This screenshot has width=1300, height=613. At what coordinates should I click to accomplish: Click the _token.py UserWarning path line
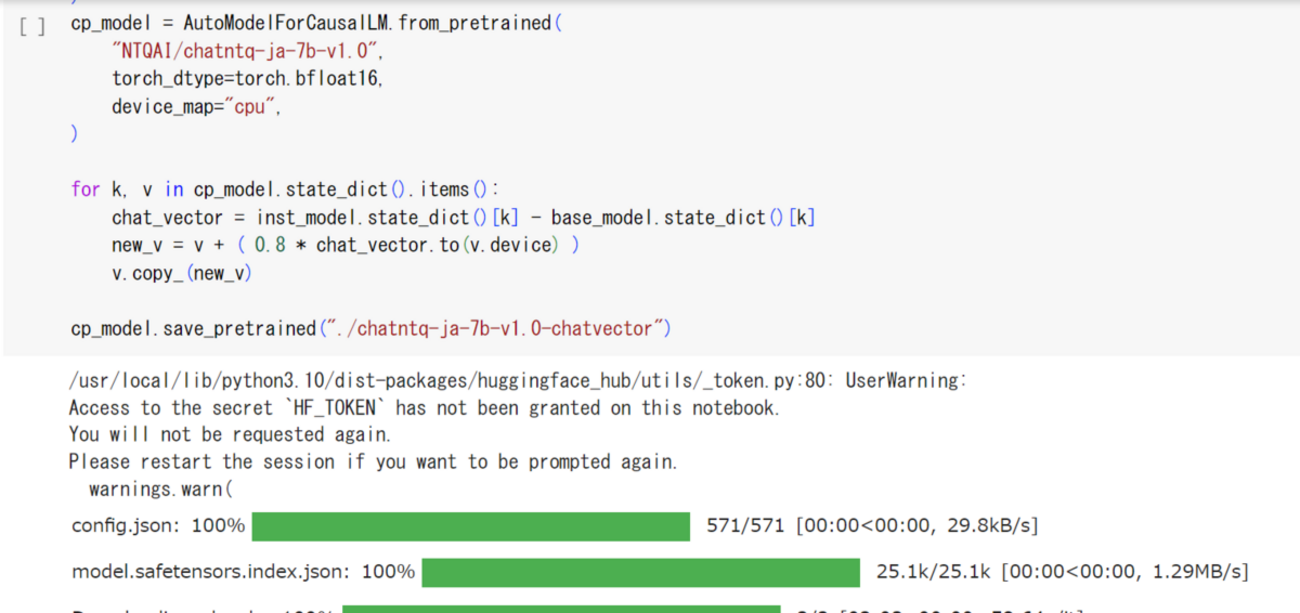[518, 380]
